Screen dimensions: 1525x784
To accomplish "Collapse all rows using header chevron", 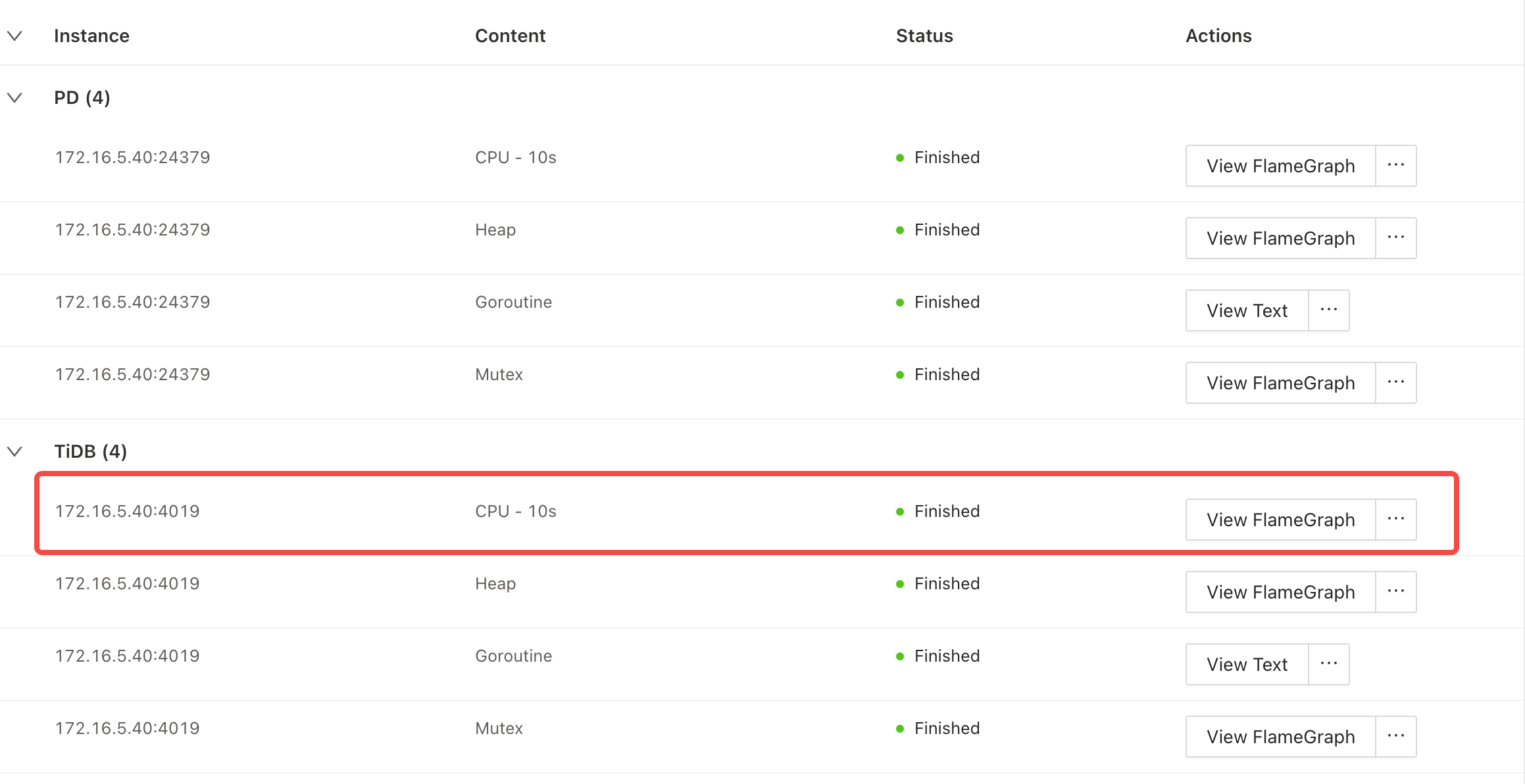I will click(x=14, y=36).
